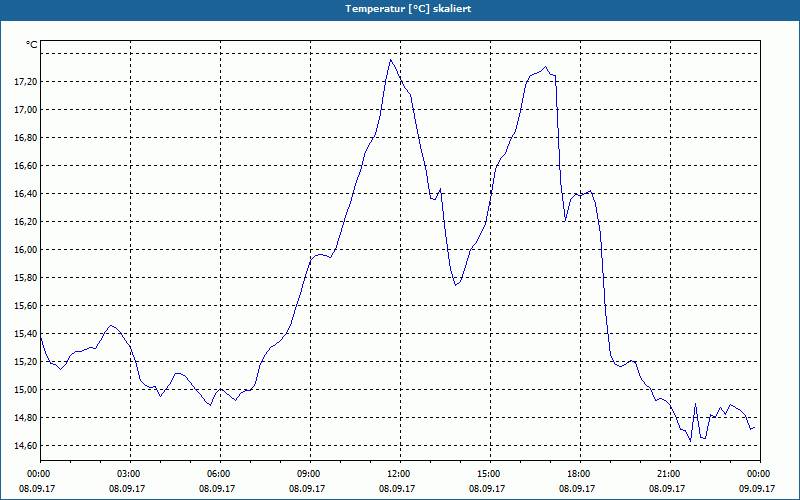Click the 08.09.17 date under 12:00

click(397, 488)
